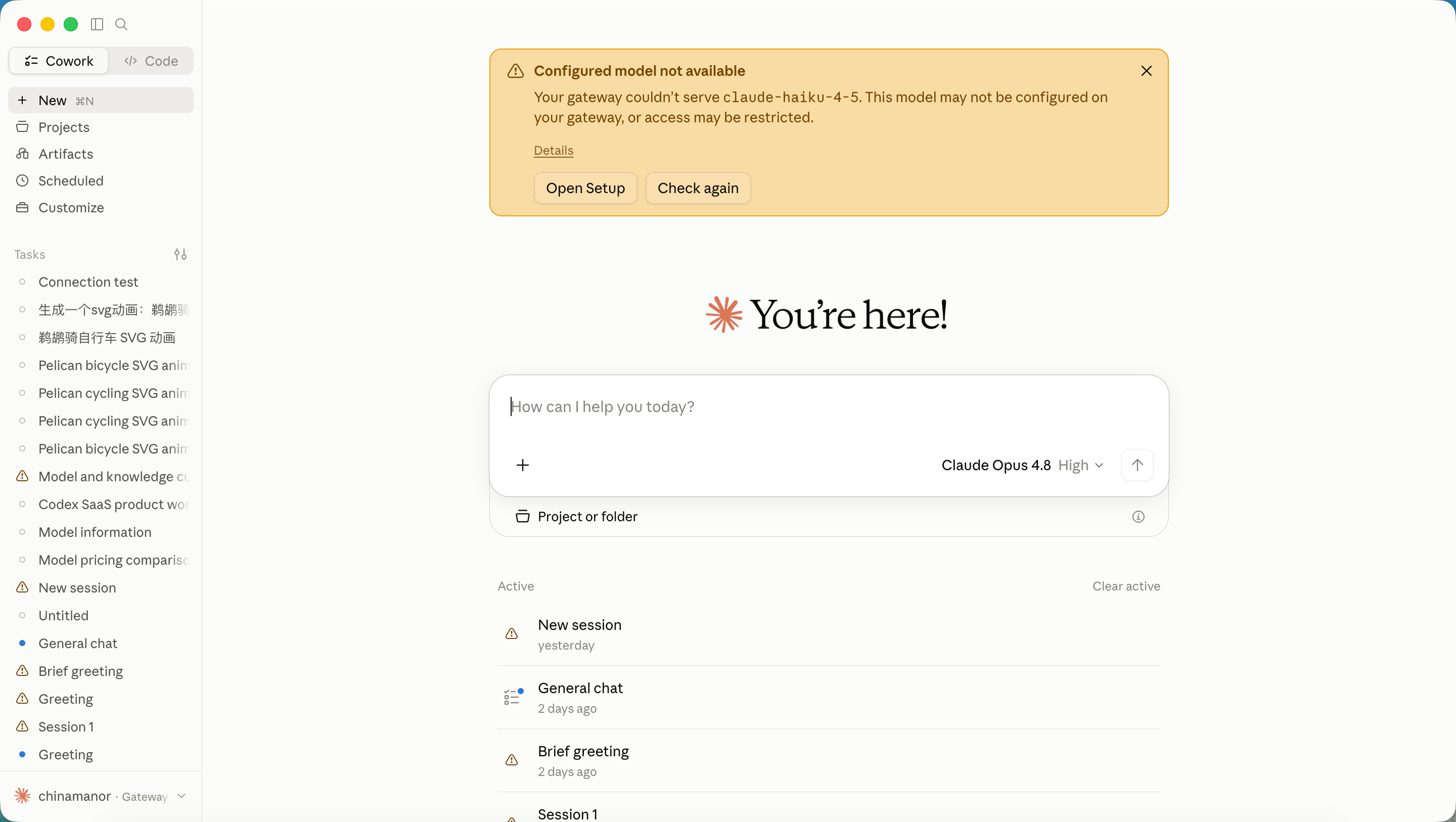Open the Brief greeting active entry

click(x=829, y=761)
